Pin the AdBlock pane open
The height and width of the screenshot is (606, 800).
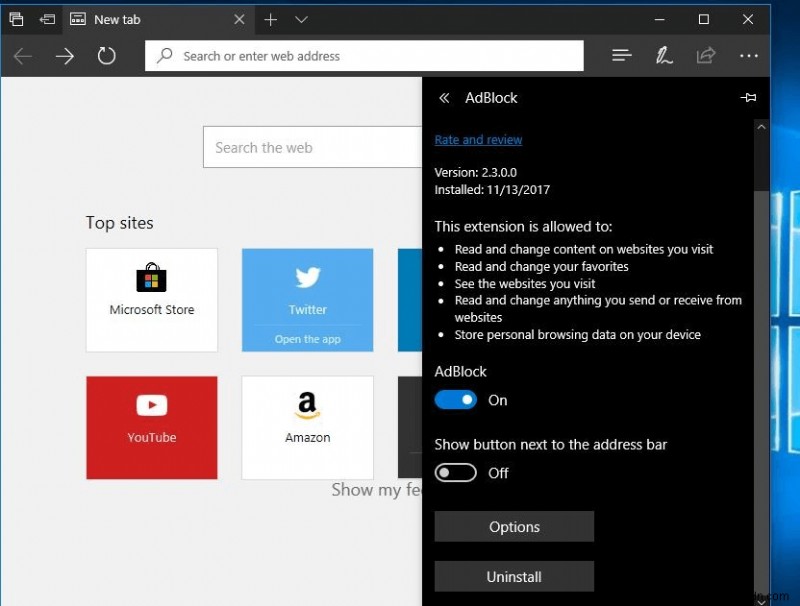[x=748, y=97]
